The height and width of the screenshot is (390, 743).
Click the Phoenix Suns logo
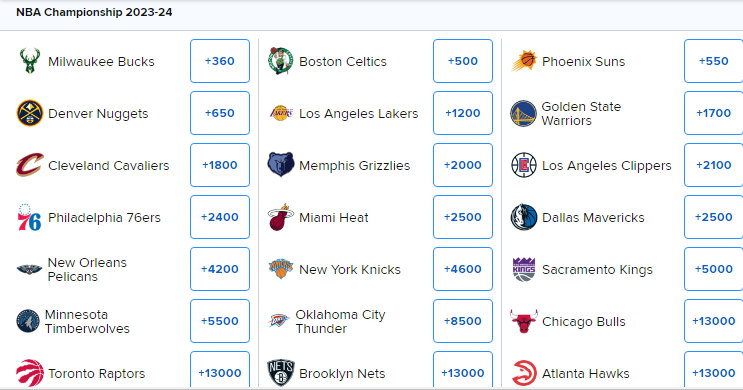(x=524, y=61)
